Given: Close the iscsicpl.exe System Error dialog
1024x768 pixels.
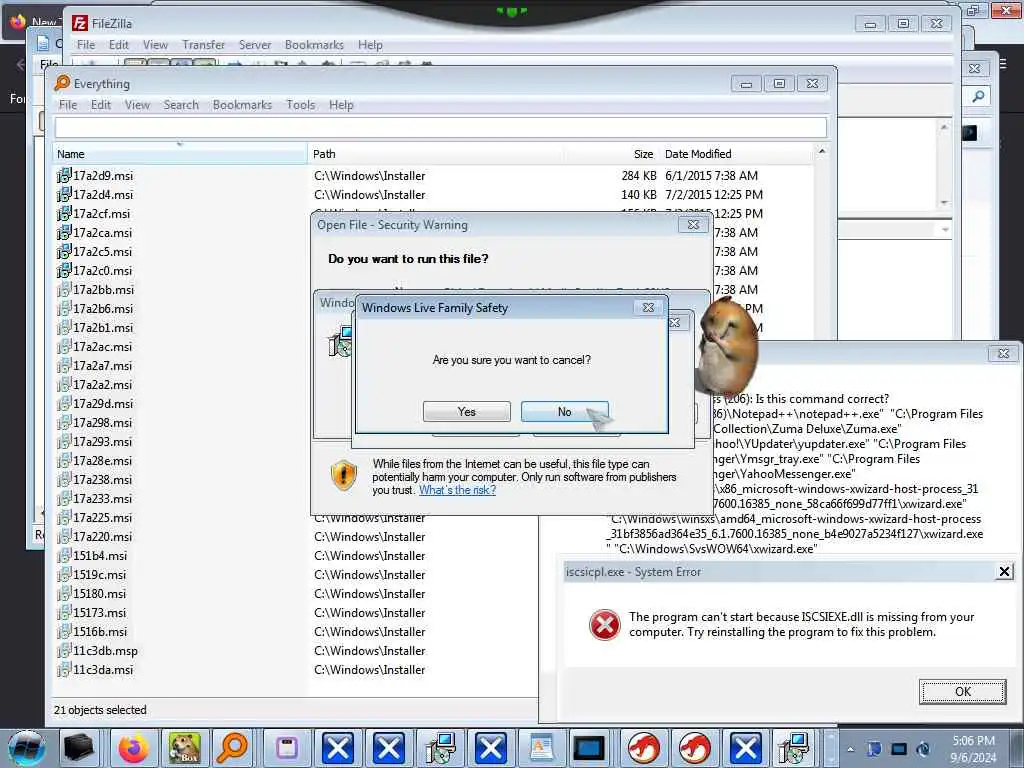Looking at the screenshot, I should [x=1004, y=571].
